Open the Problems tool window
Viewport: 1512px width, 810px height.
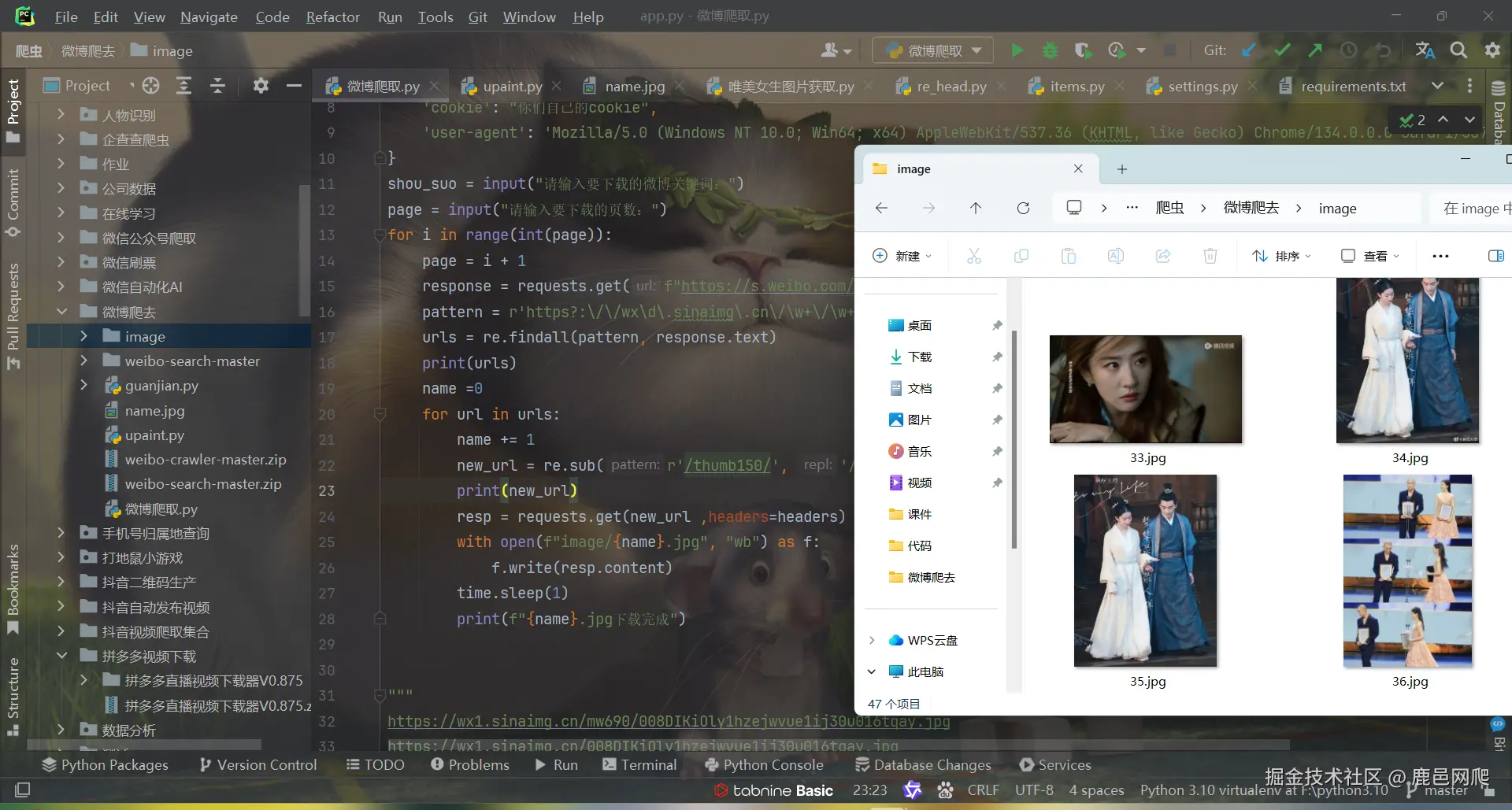(470, 764)
